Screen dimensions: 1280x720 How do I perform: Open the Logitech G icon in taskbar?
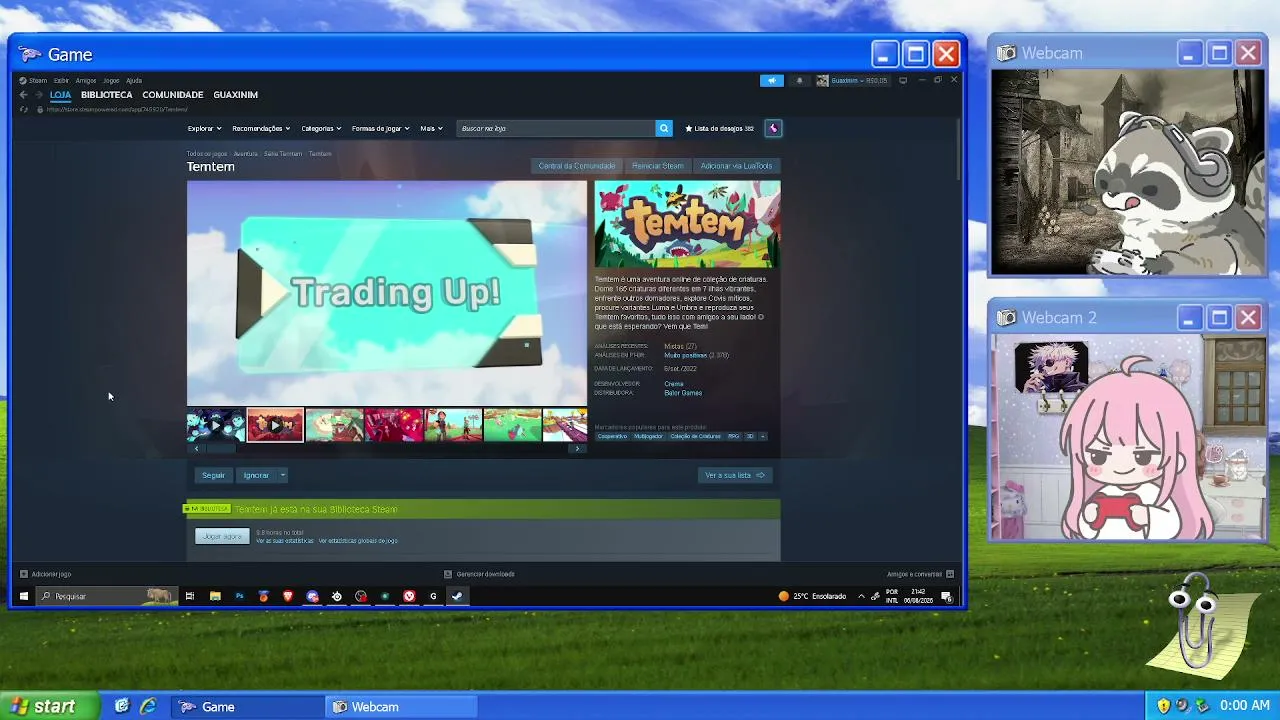(x=433, y=596)
